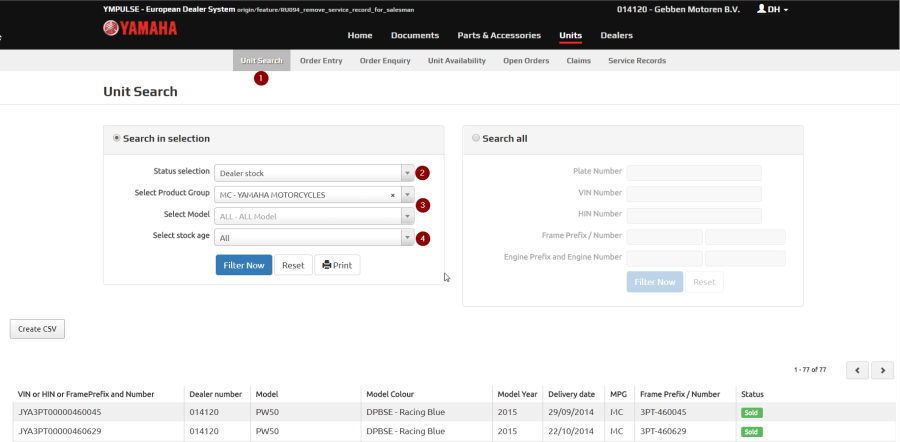Go to previous results page arrow

858,370
